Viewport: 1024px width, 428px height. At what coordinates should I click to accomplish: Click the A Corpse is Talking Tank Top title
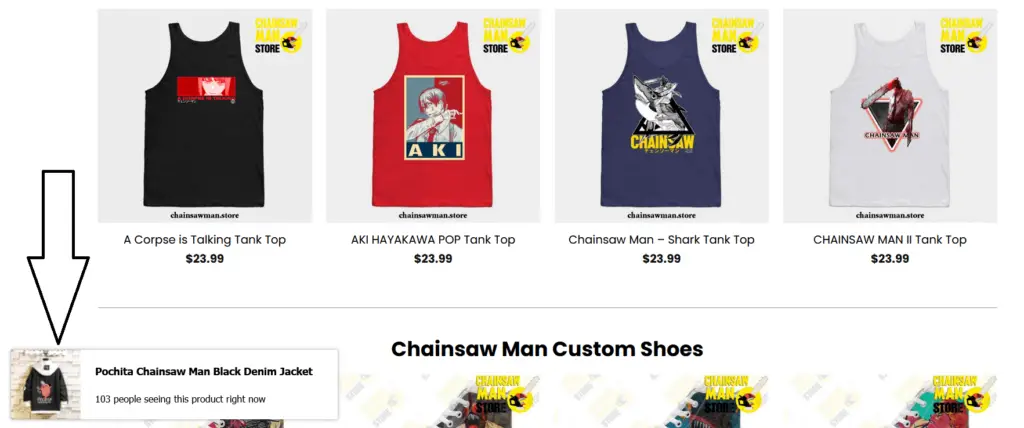(204, 240)
